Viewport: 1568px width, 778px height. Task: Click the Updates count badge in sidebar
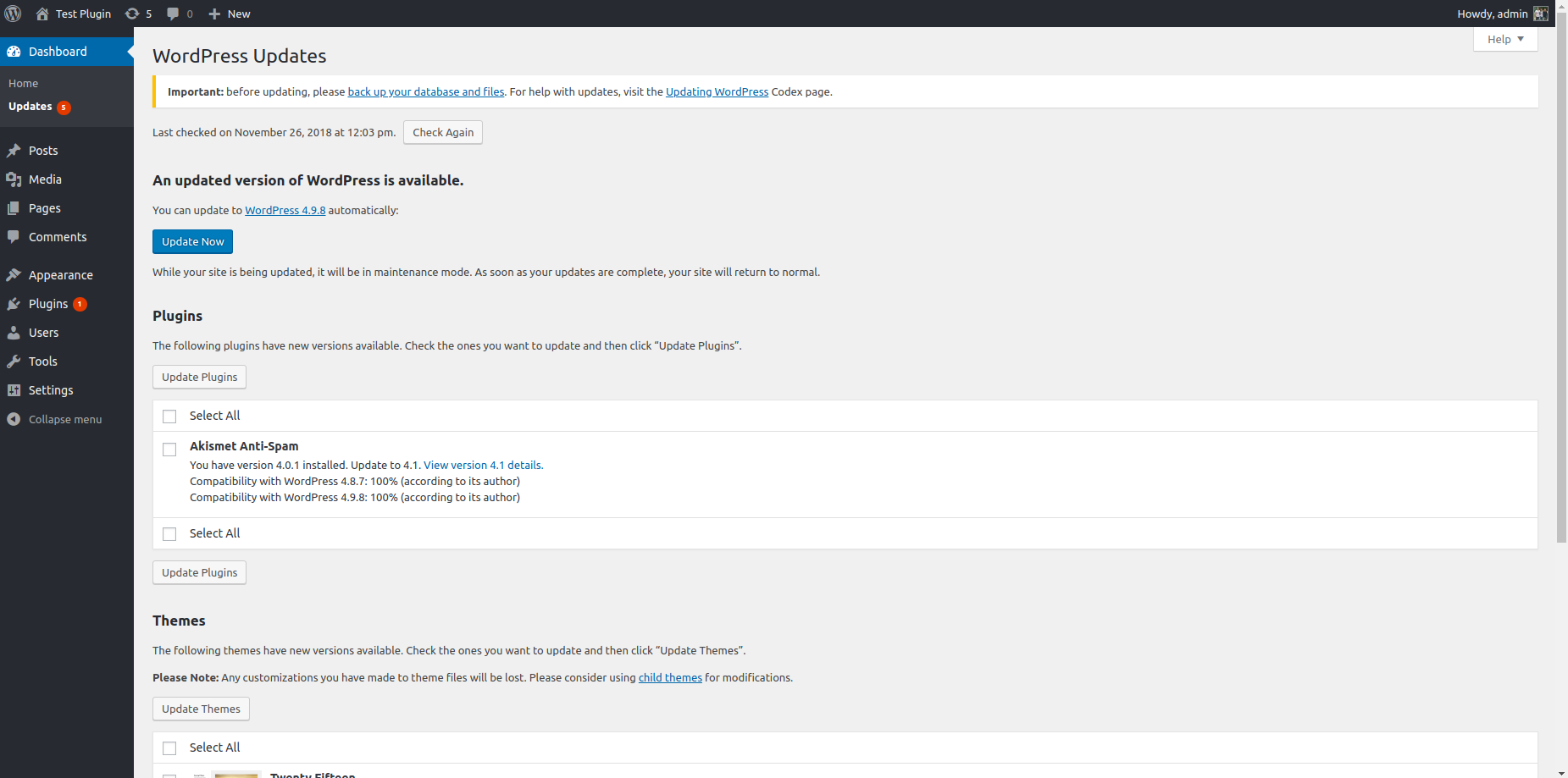coord(64,108)
